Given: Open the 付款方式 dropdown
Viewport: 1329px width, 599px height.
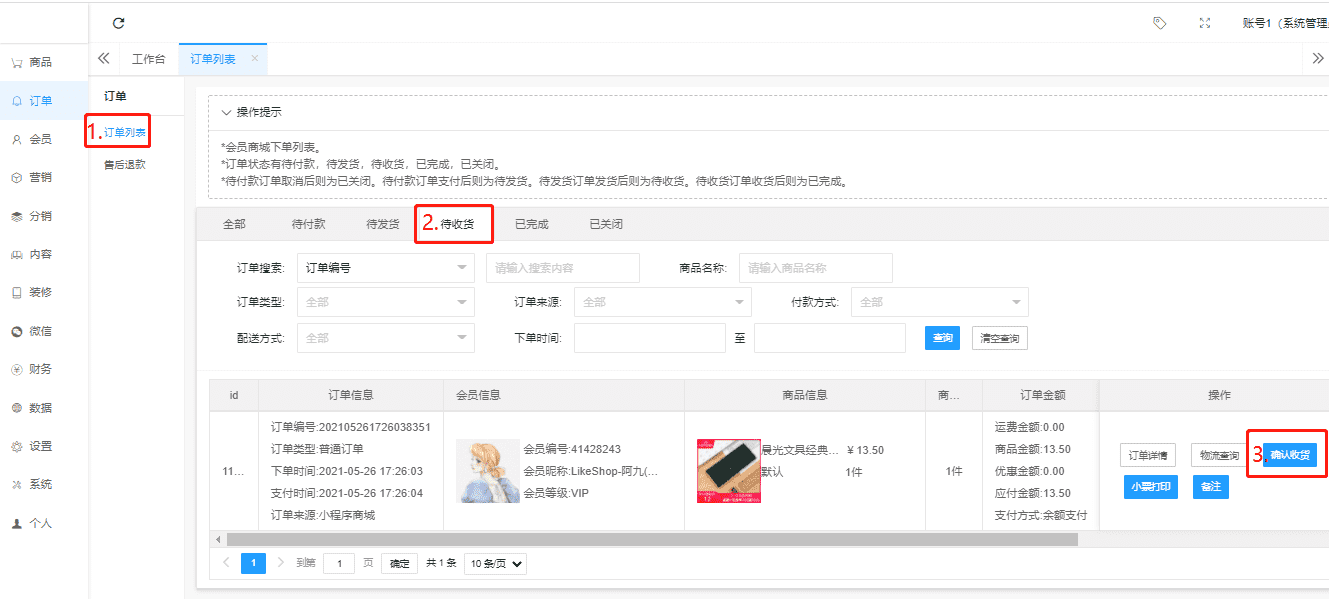Looking at the screenshot, I should (x=939, y=302).
